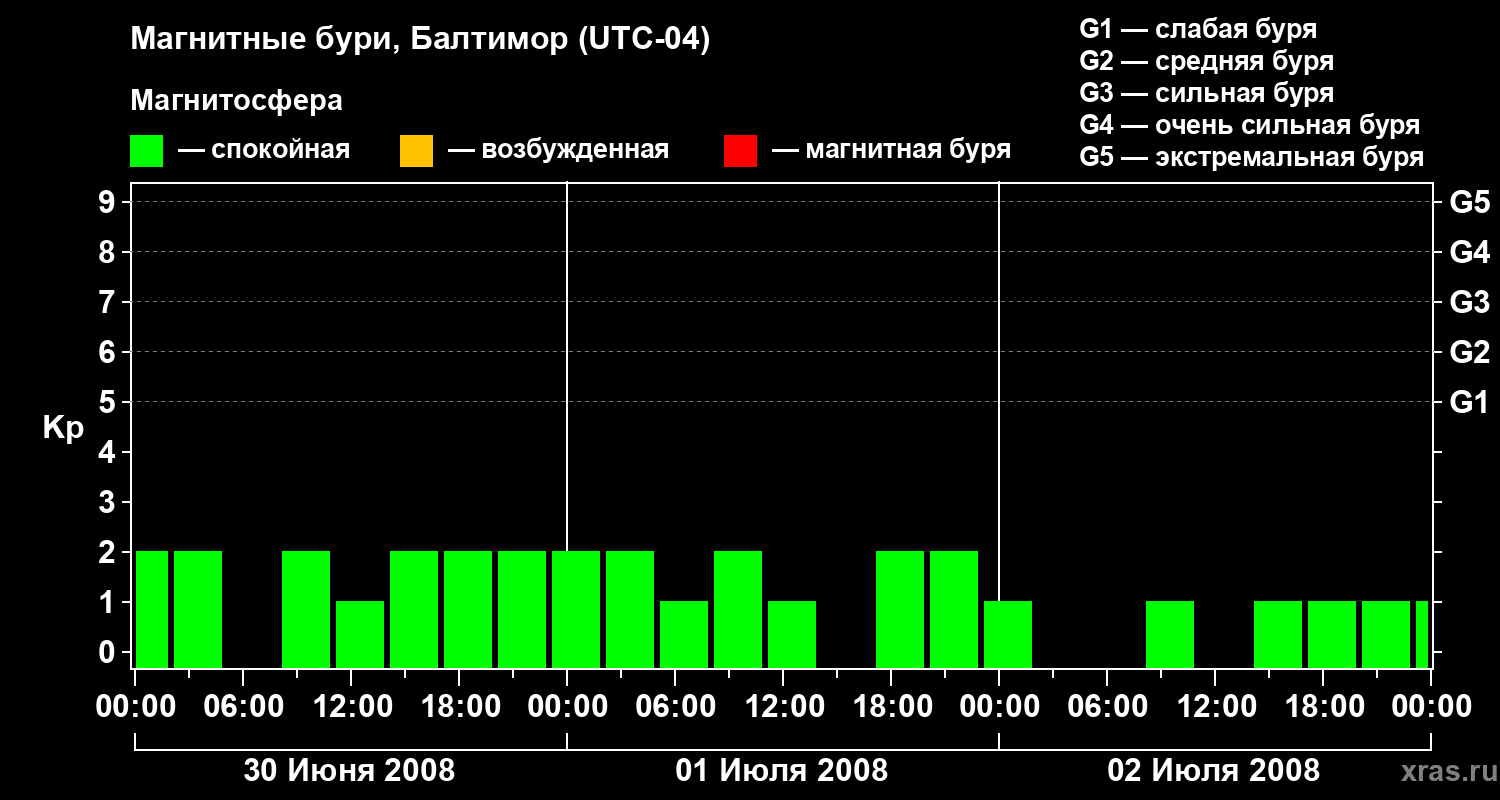Click the '— магнитная буря' legend label
Image resolution: width=1500 pixels, height=800 pixels.
coord(892,150)
